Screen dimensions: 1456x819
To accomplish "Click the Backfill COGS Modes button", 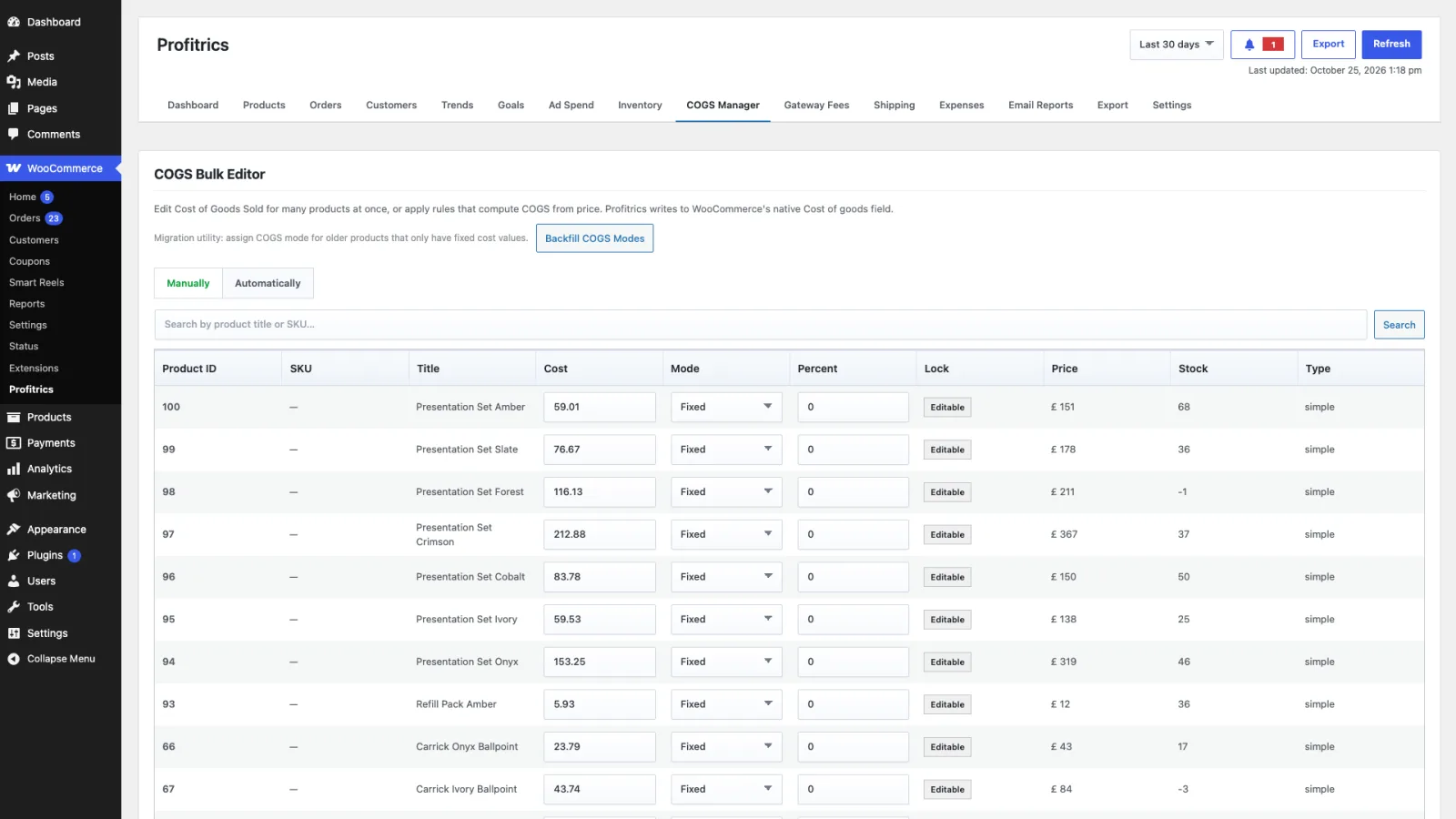I will 594,238.
